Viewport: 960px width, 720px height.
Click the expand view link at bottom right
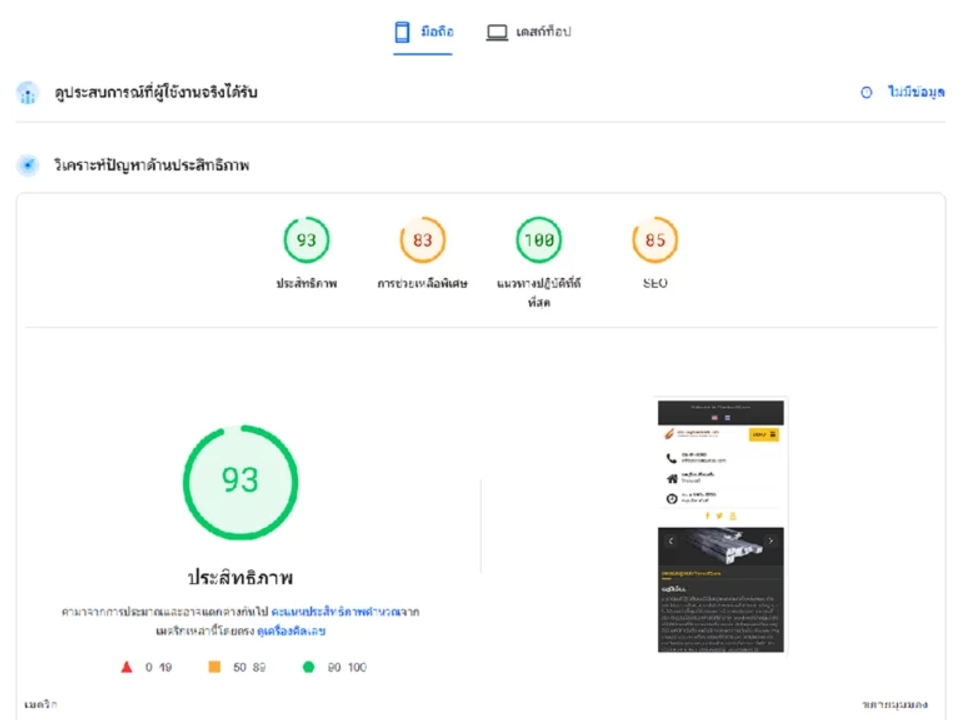(895, 705)
